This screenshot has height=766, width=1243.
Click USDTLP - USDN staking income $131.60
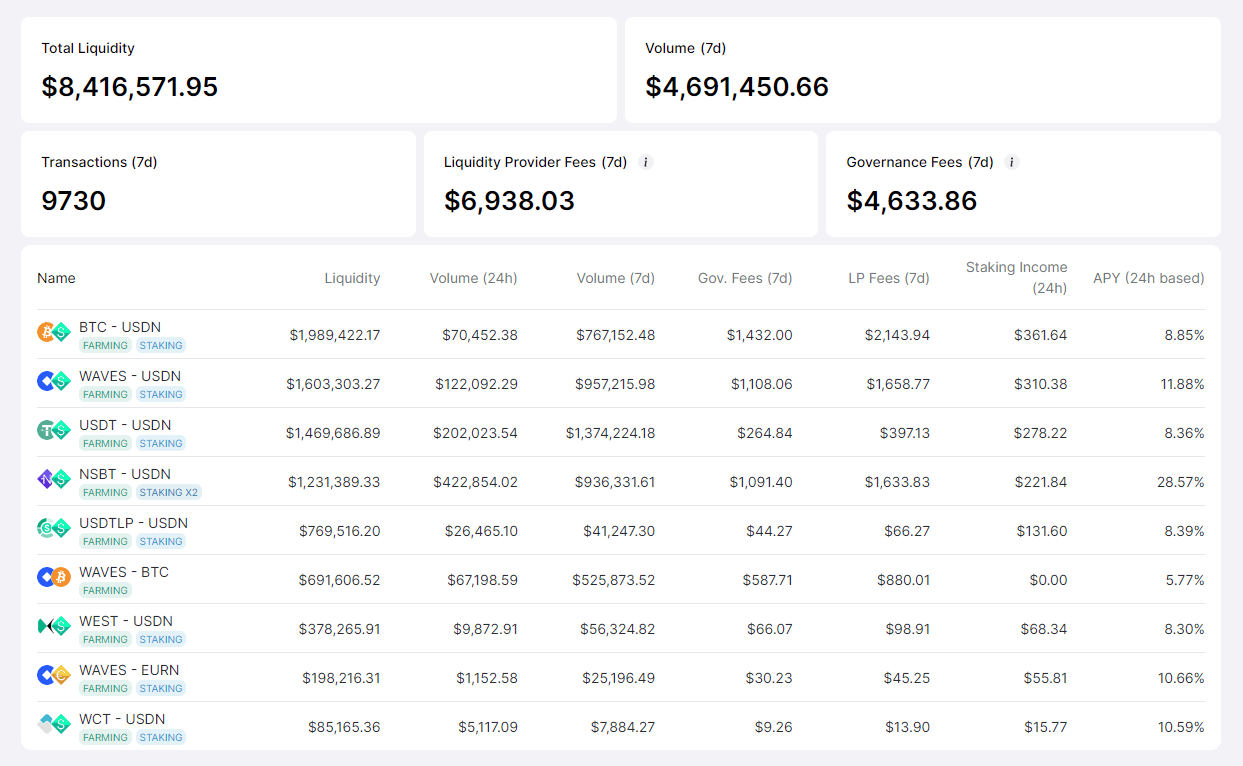click(1042, 531)
